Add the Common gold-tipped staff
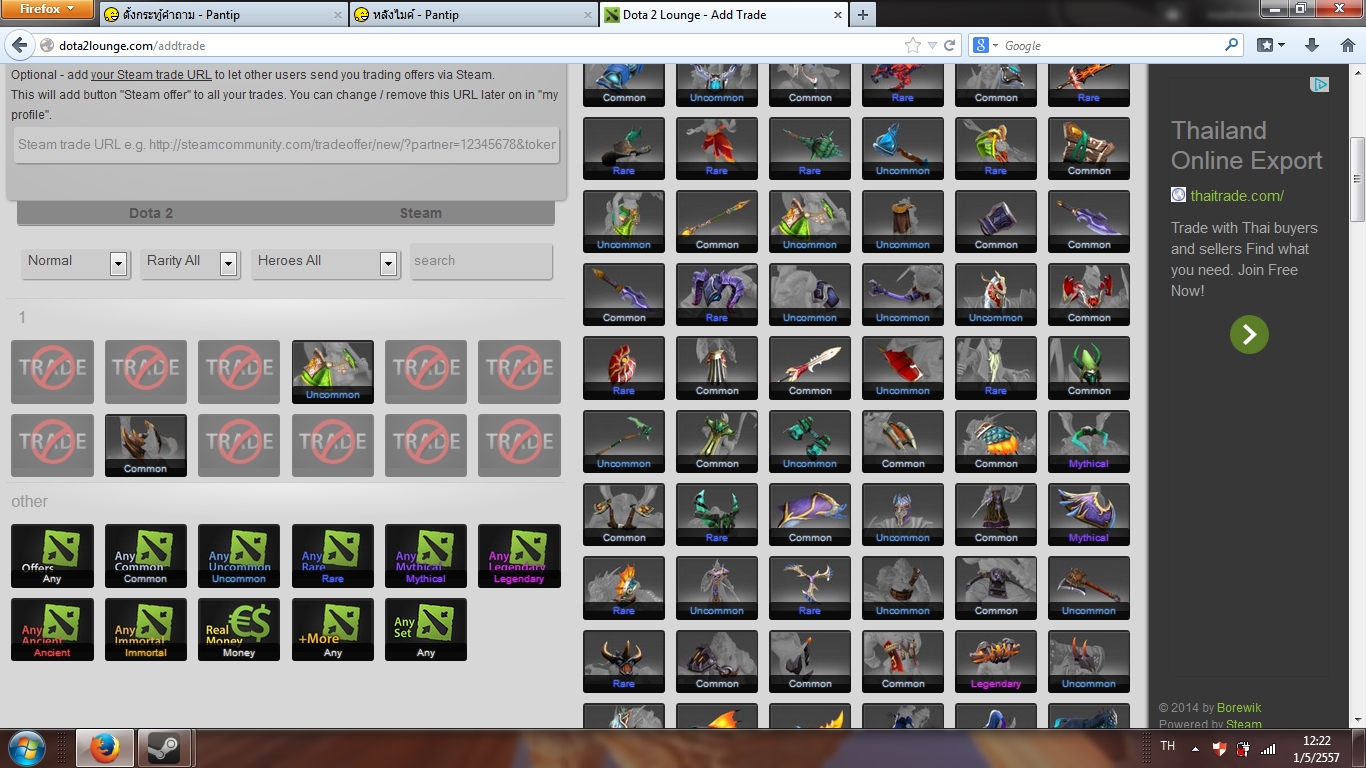 click(x=717, y=222)
